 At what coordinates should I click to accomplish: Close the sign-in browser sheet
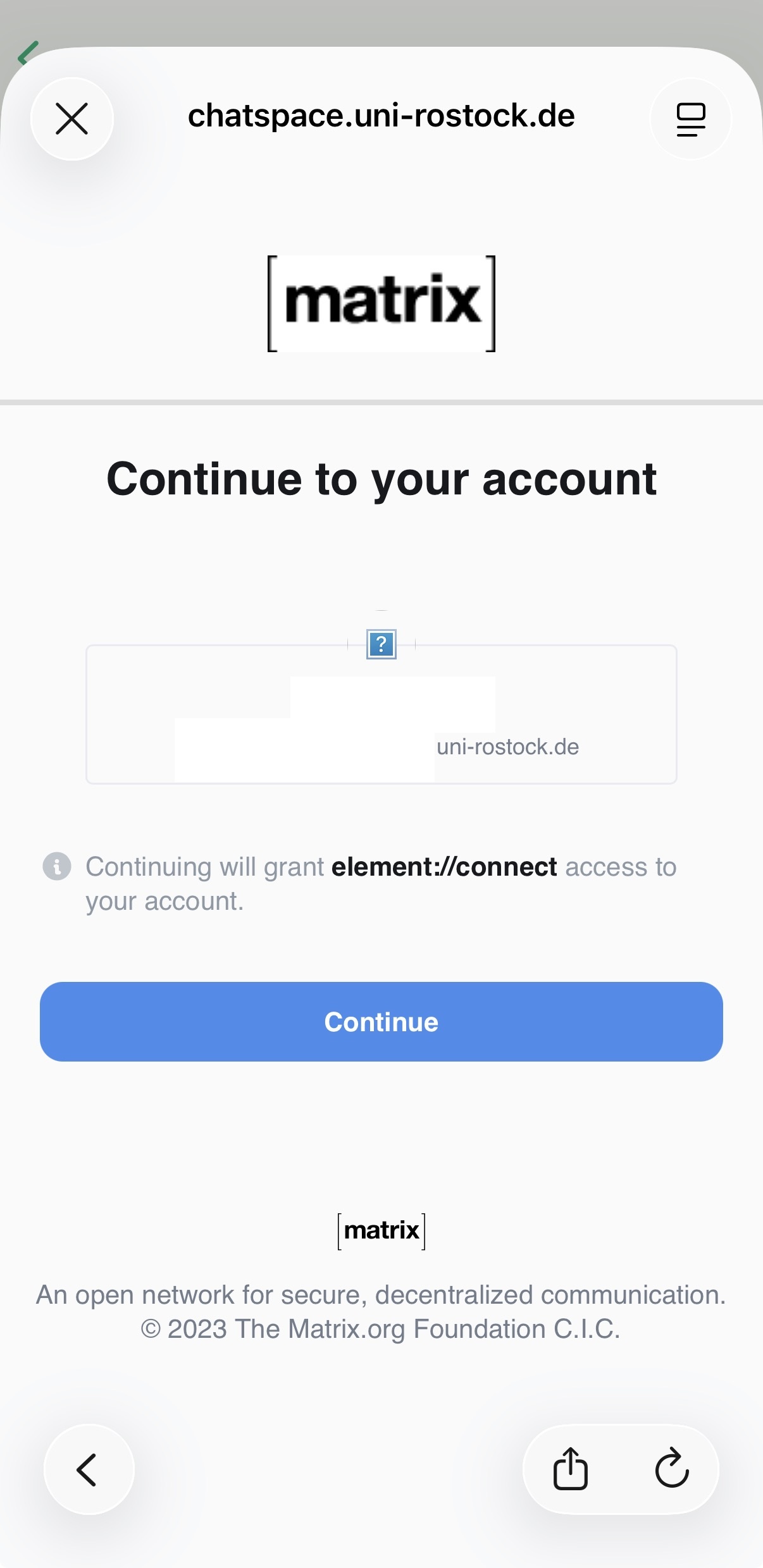tap(72, 119)
